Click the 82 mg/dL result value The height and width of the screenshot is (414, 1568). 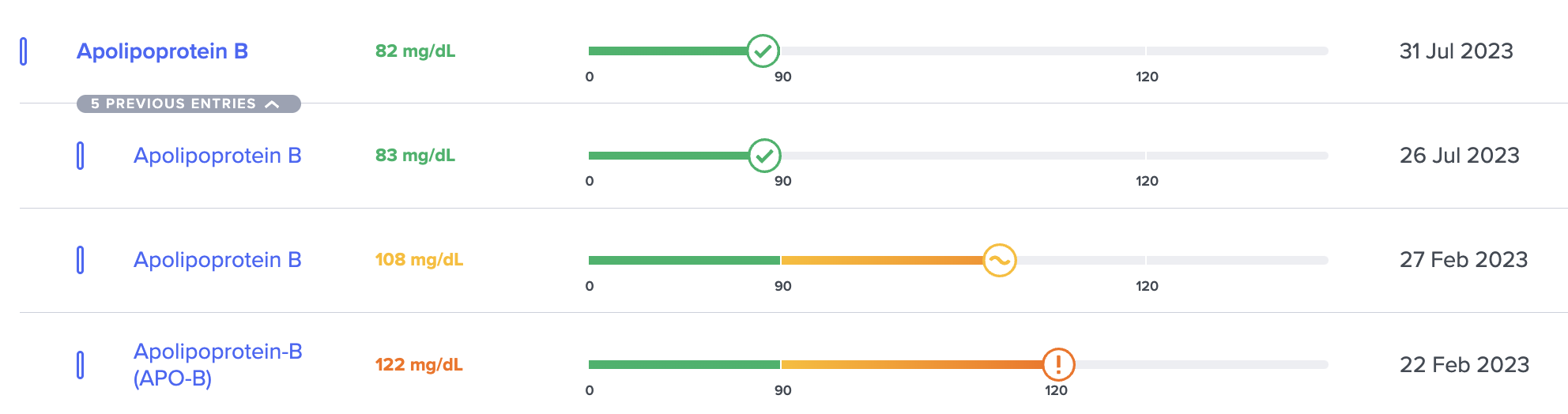[415, 51]
